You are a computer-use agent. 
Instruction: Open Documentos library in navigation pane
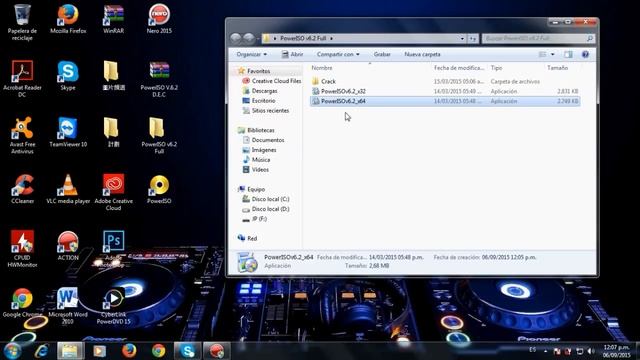[x=263, y=140]
